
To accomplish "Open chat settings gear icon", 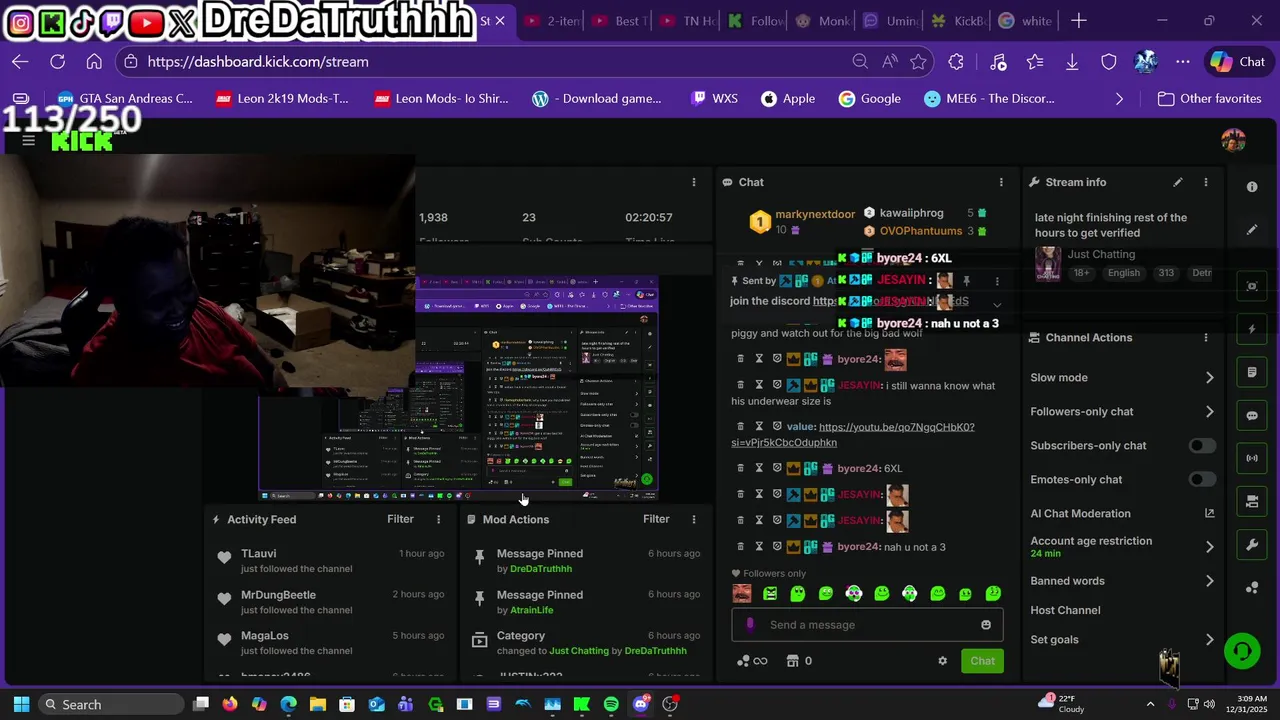I will tap(942, 661).
